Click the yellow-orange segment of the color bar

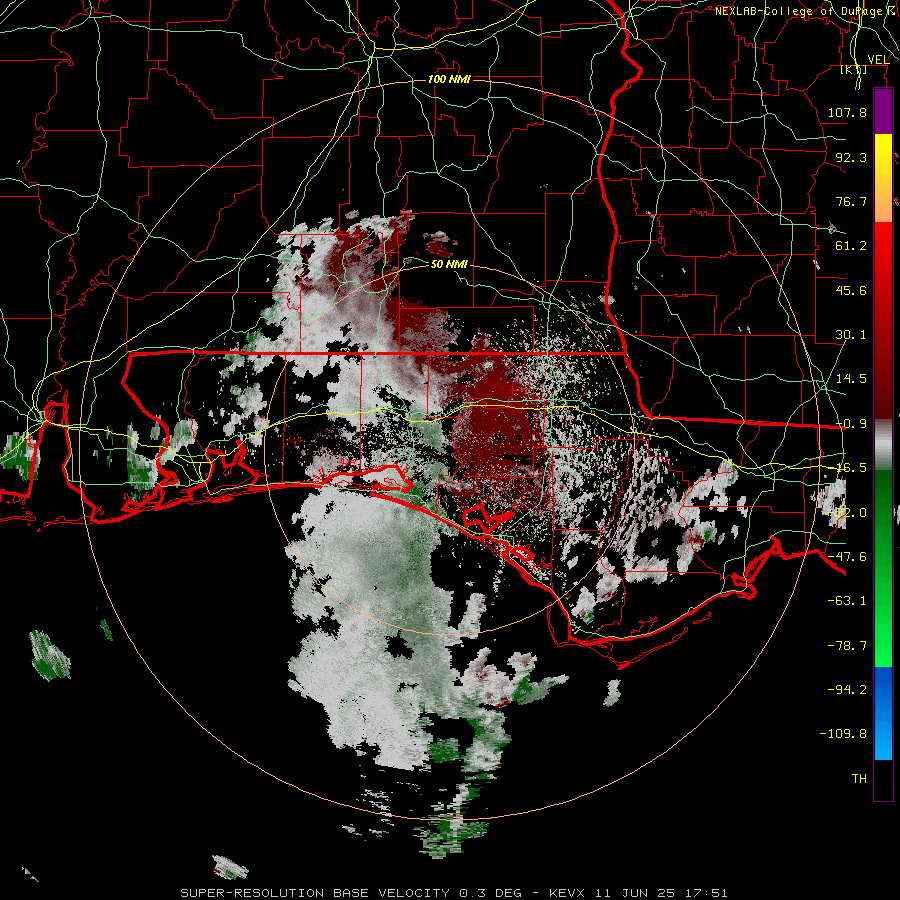(883, 178)
